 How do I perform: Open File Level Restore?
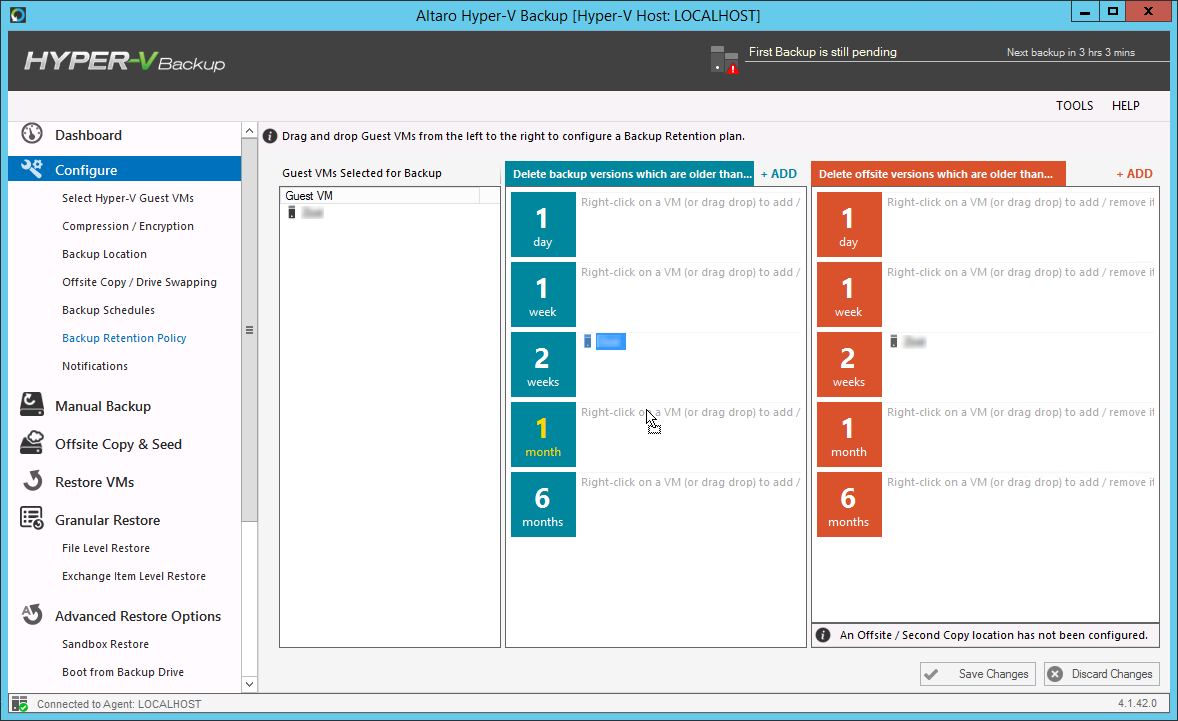point(106,548)
